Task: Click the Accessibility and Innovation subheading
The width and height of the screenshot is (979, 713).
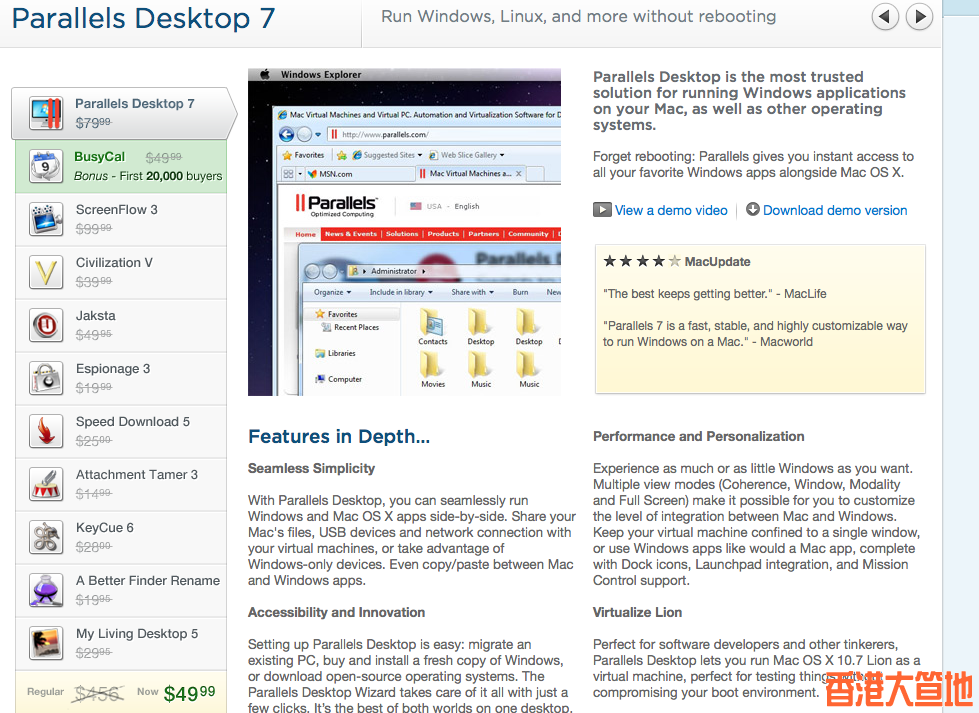Action: (x=337, y=612)
